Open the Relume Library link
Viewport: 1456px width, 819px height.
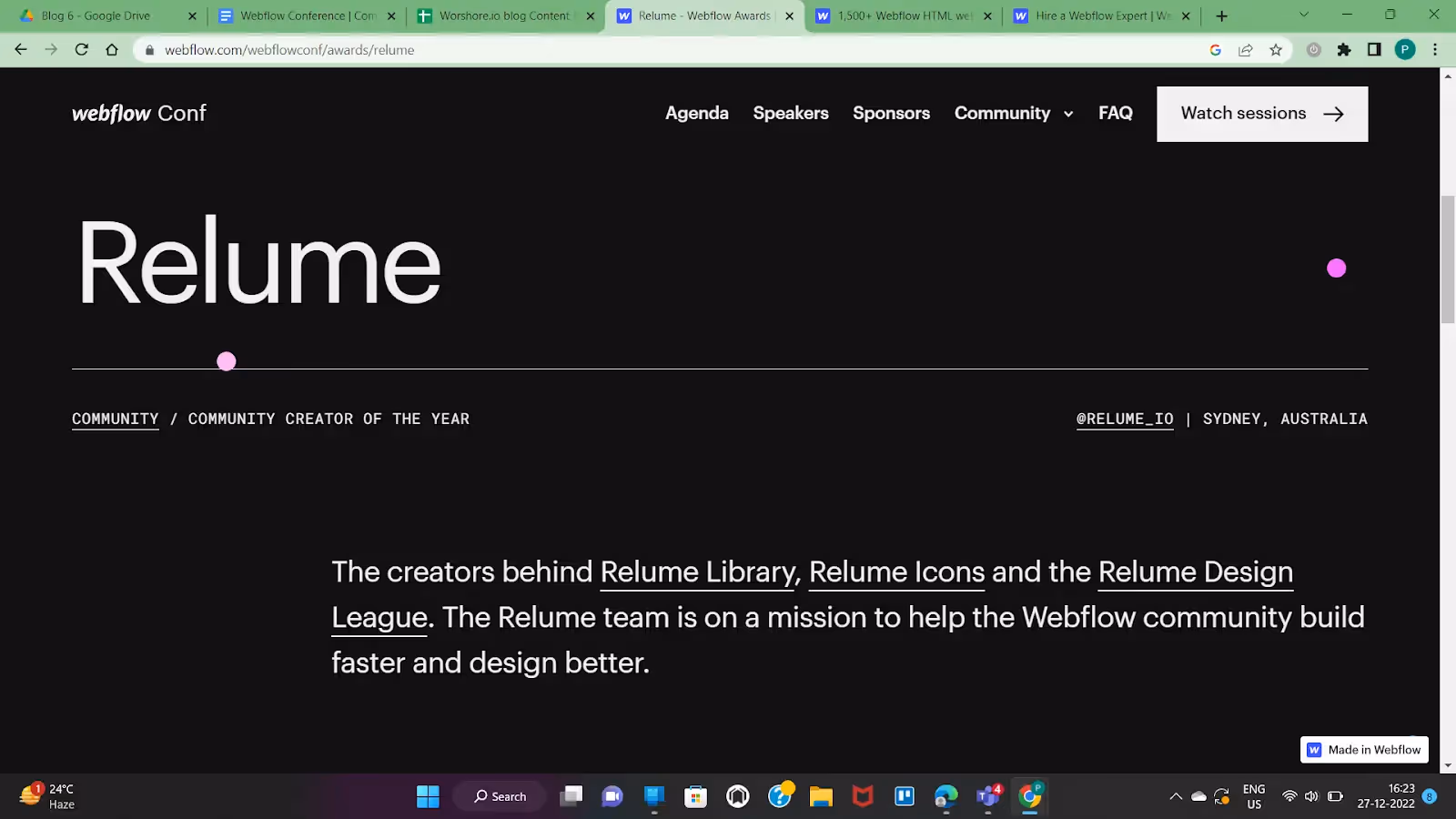pyautogui.click(x=698, y=572)
